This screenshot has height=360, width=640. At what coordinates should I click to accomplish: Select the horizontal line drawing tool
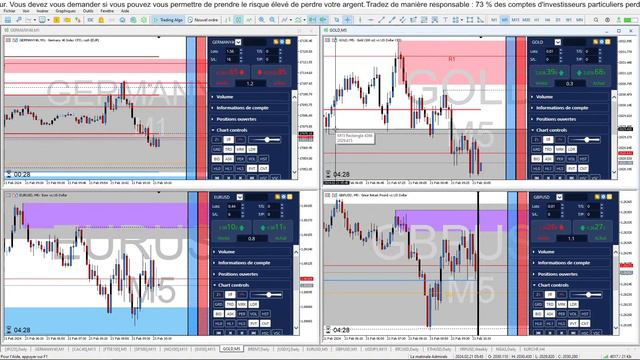coord(371,20)
